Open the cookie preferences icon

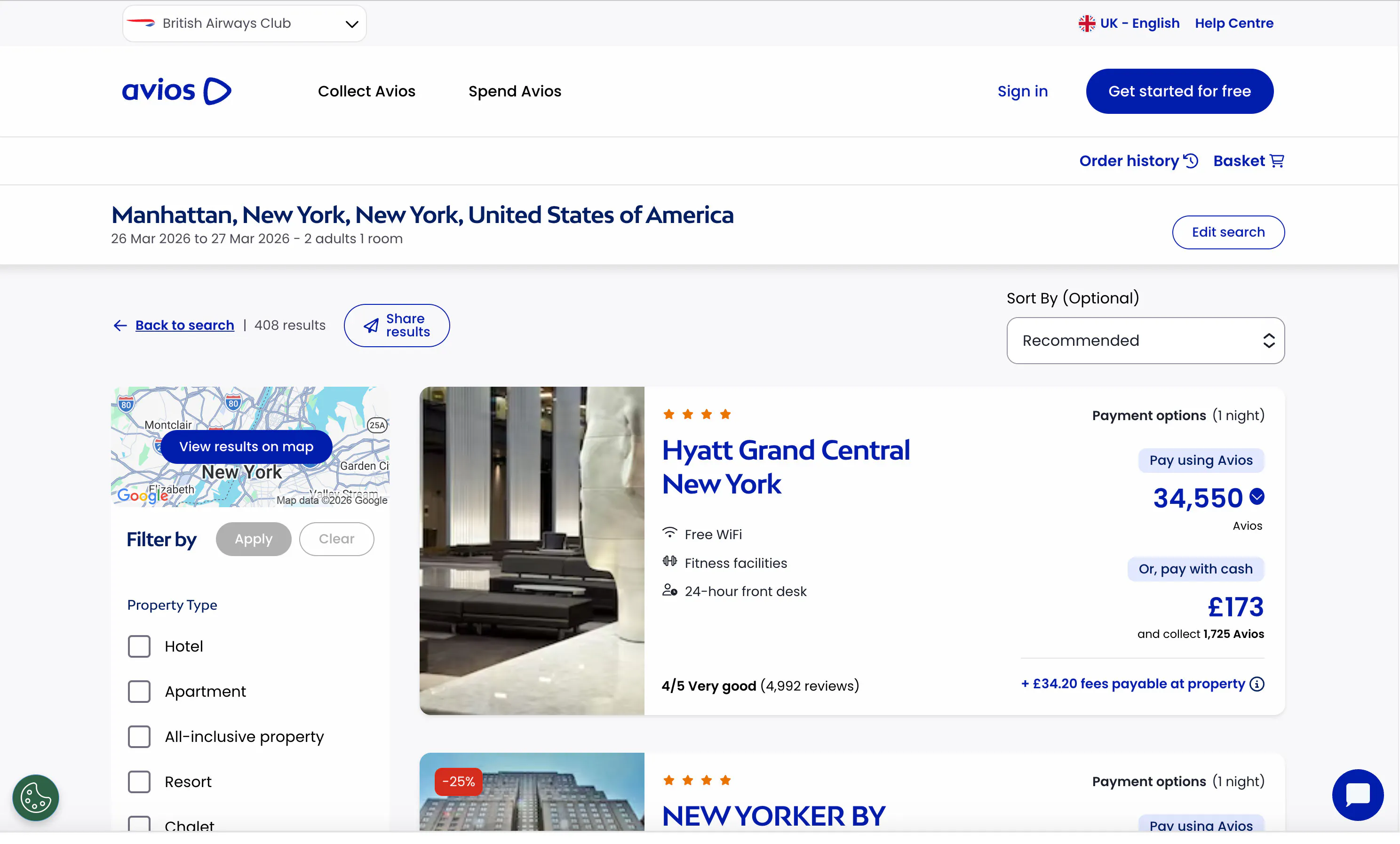(35, 797)
